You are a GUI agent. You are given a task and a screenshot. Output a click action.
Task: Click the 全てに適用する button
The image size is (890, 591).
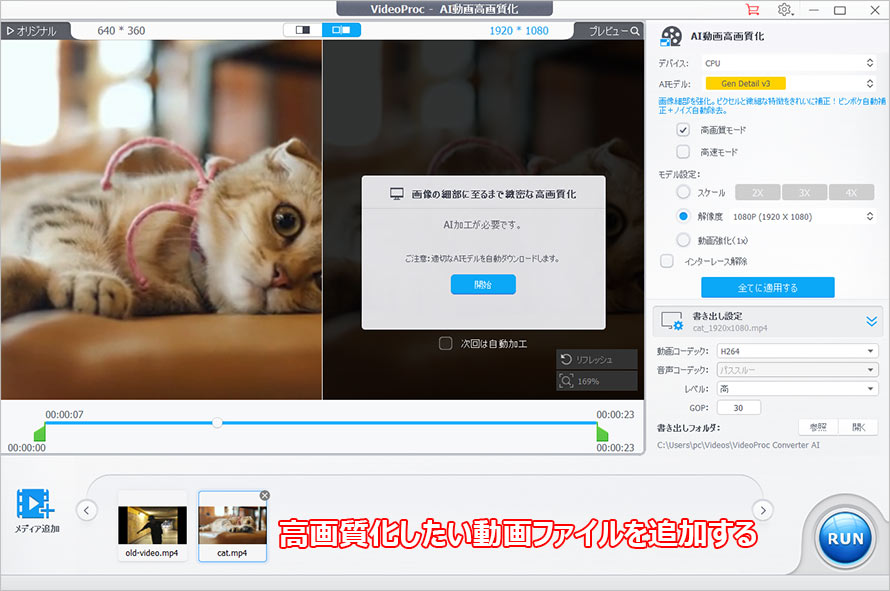[767, 287]
